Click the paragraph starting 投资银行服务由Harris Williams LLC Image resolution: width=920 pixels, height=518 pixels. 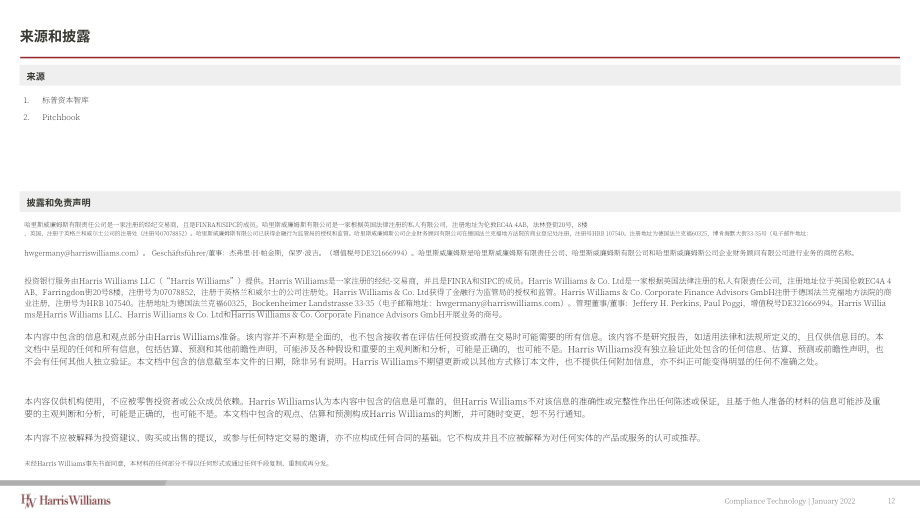click(458, 297)
